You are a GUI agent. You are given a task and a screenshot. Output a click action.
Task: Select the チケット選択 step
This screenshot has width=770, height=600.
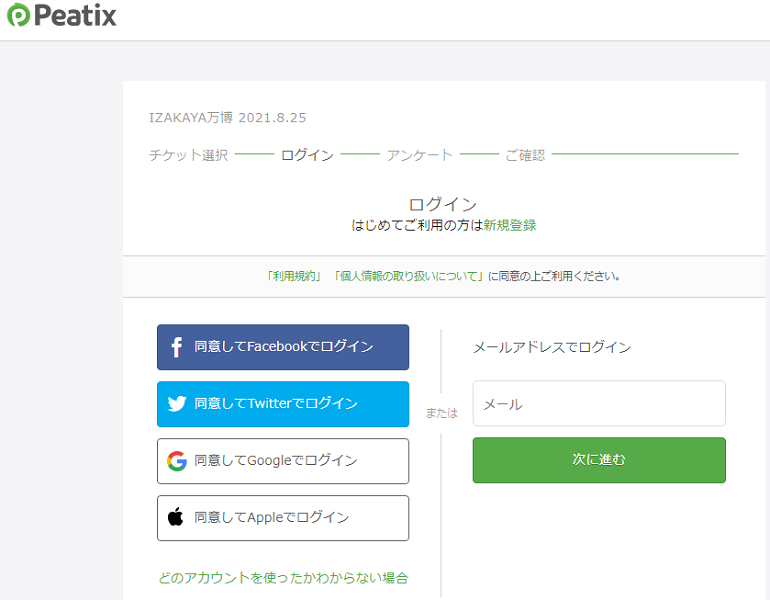click(189, 155)
